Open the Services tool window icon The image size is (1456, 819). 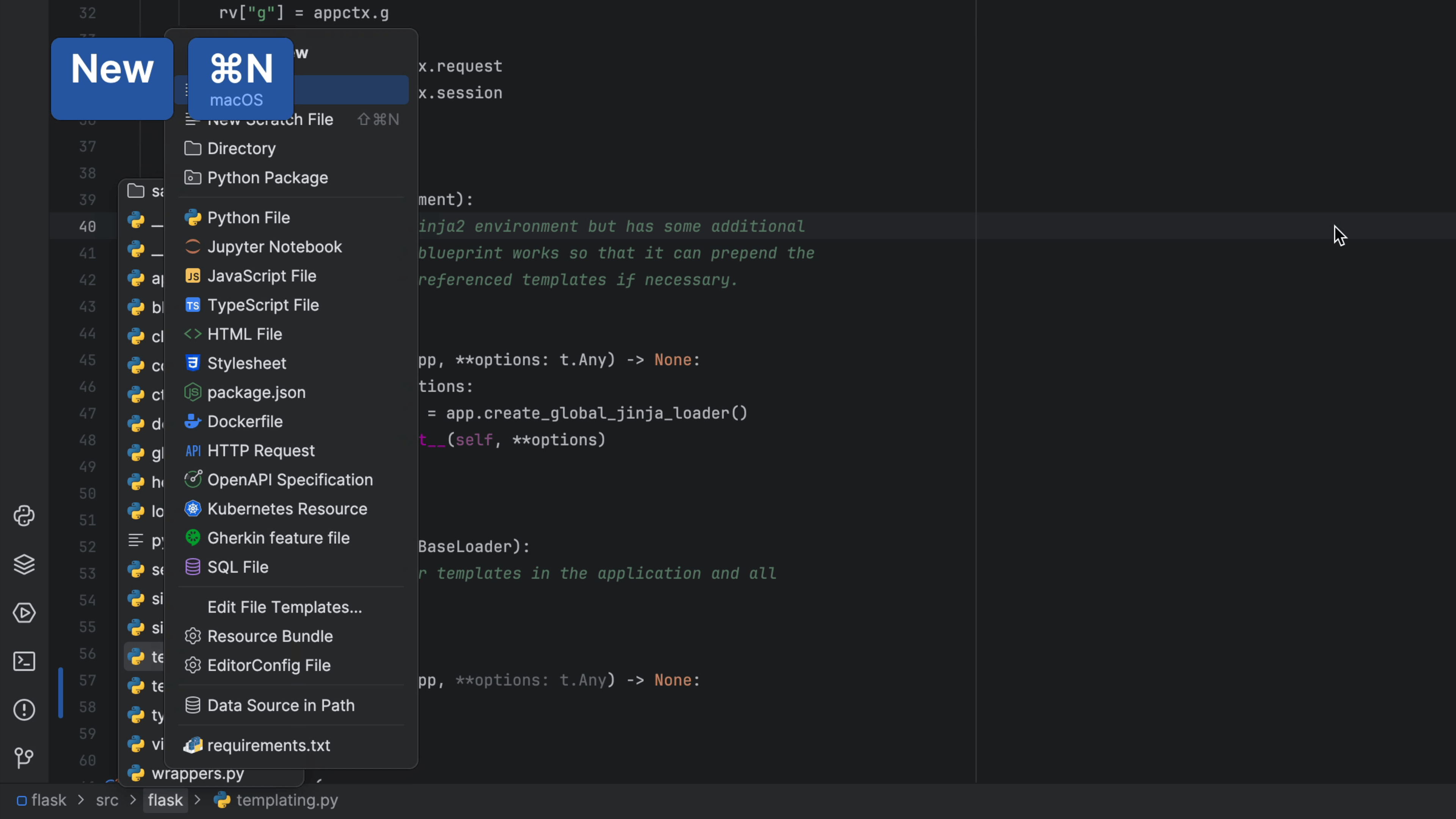[x=24, y=613]
